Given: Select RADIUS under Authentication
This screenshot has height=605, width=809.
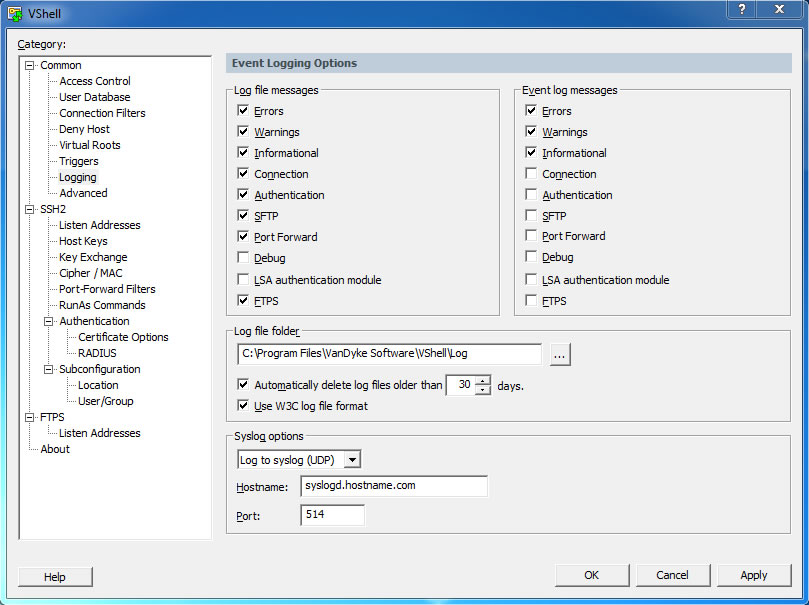Looking at the screenshot, I should tap(97, 353).
